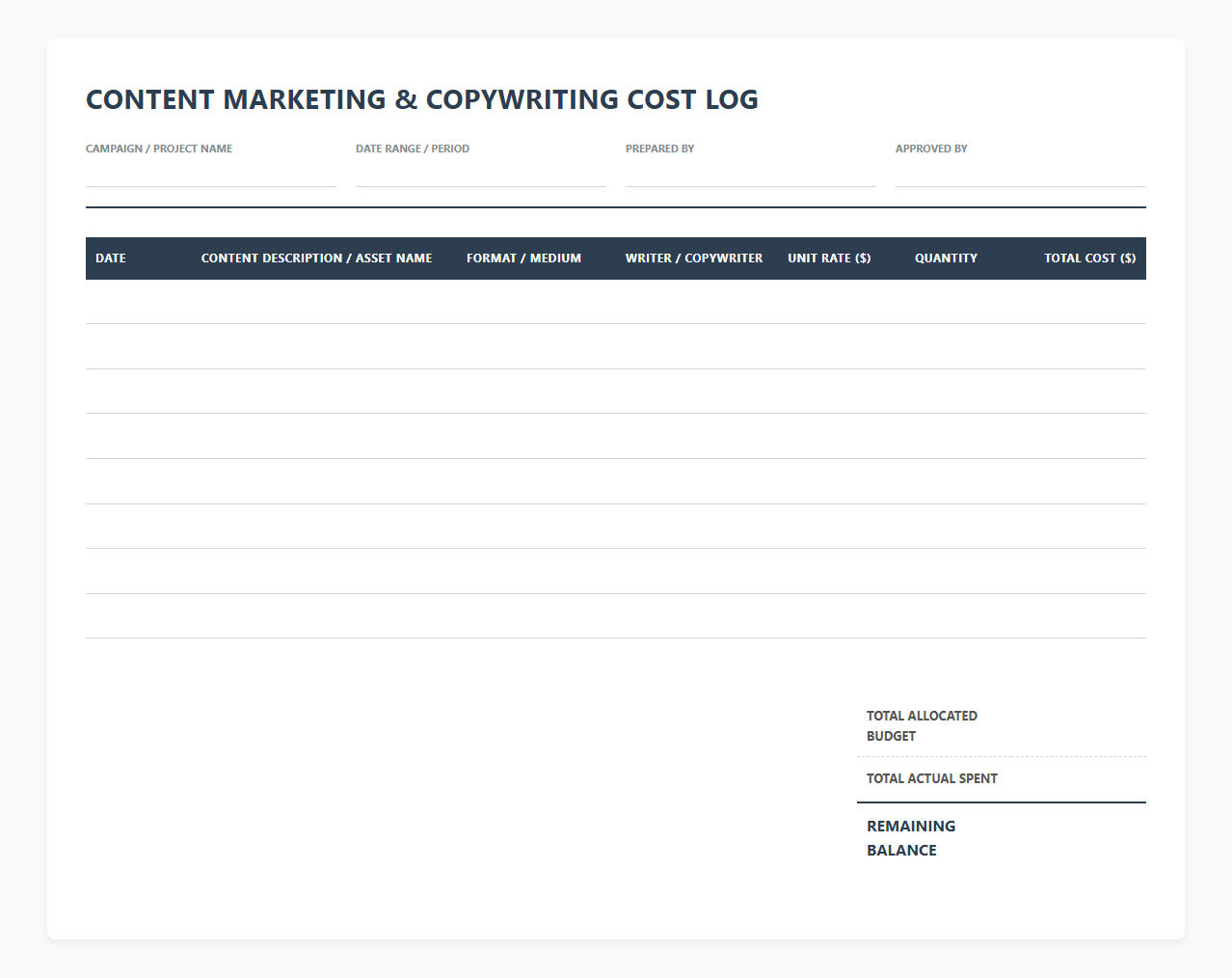Viewport: 1232px width, 978px height.
Task: Click the 'DATE' column header
Action: click(x=111, y=258)
